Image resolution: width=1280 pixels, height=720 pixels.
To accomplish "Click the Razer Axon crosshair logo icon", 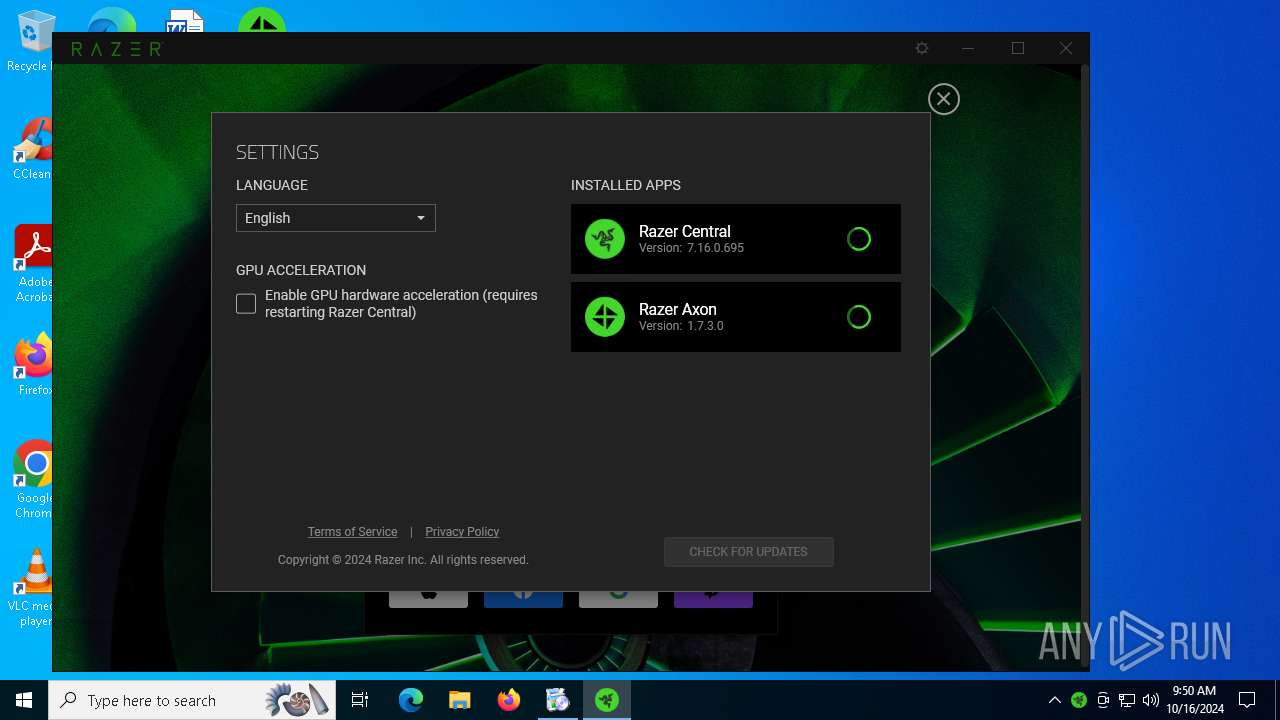I will 605,317.
